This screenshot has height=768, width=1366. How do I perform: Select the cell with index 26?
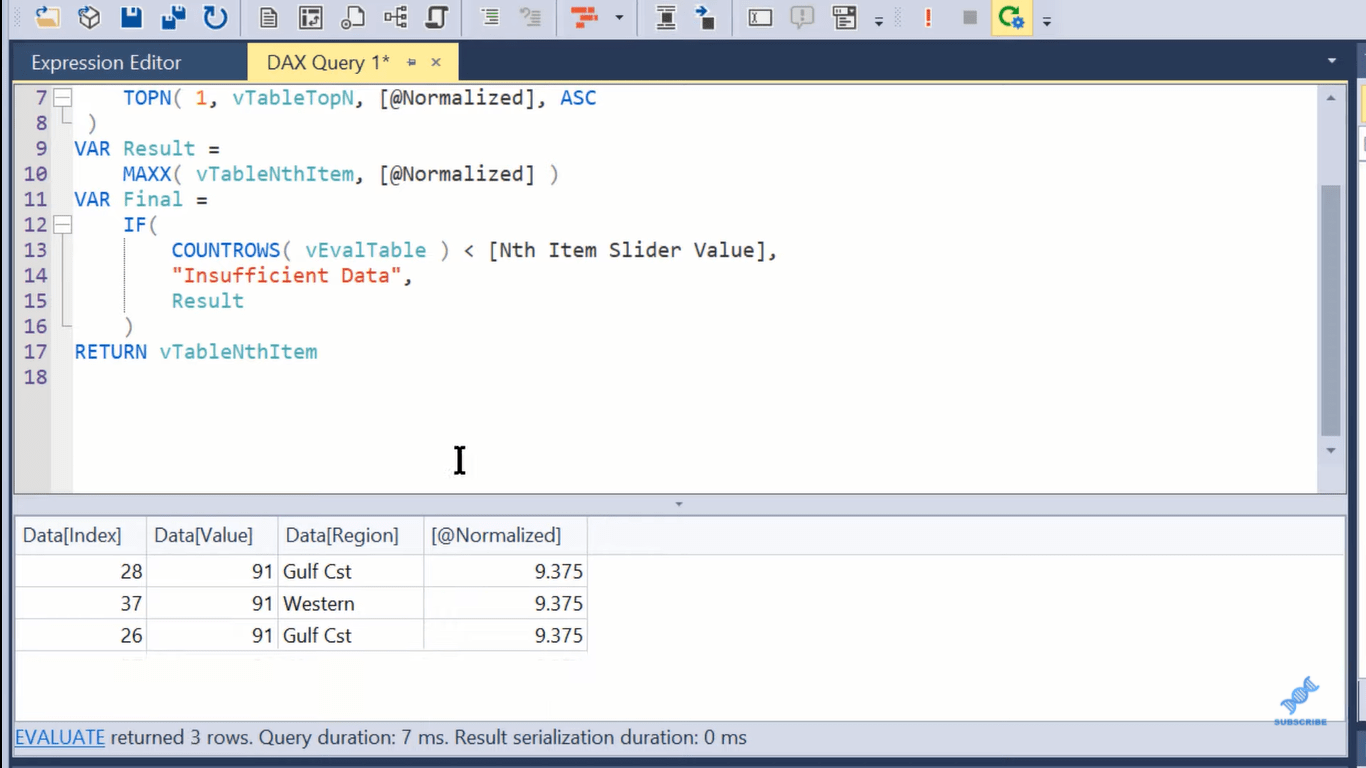(81, 636)
